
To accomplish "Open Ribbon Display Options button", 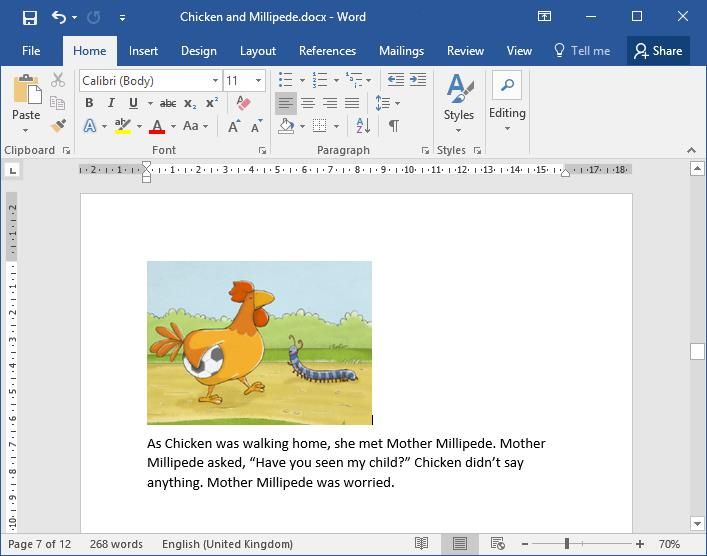I will coord(544,17).
